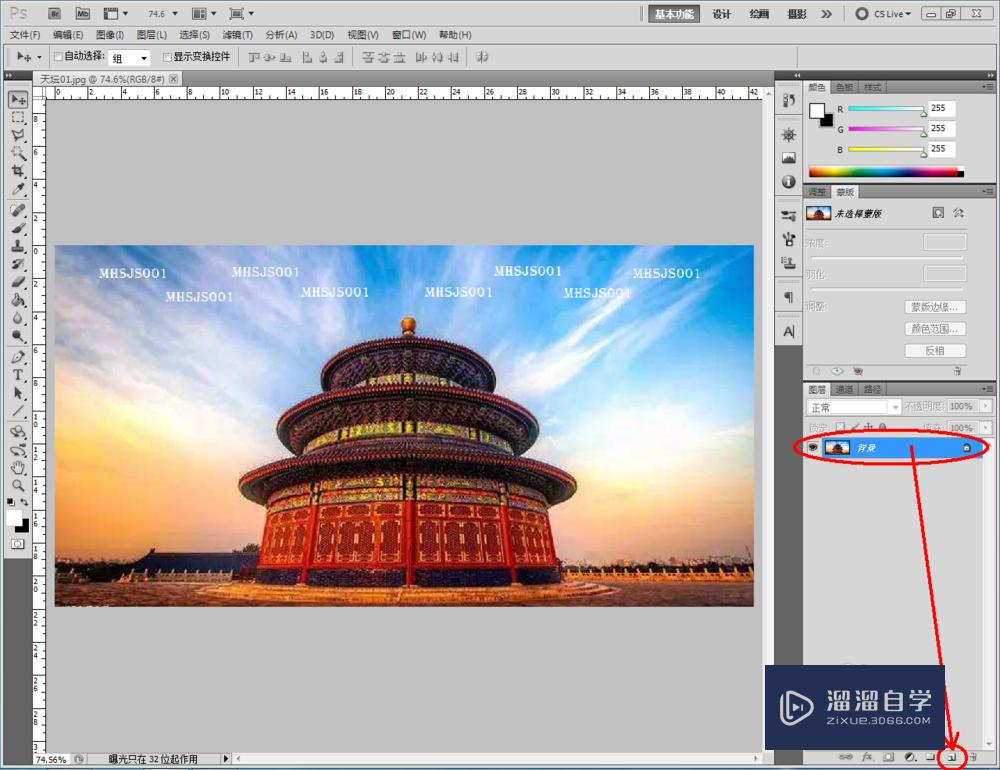The width and height of the screenshot is (1000, 770).
Task: Select the Hand tool
Action: point(18,468)
